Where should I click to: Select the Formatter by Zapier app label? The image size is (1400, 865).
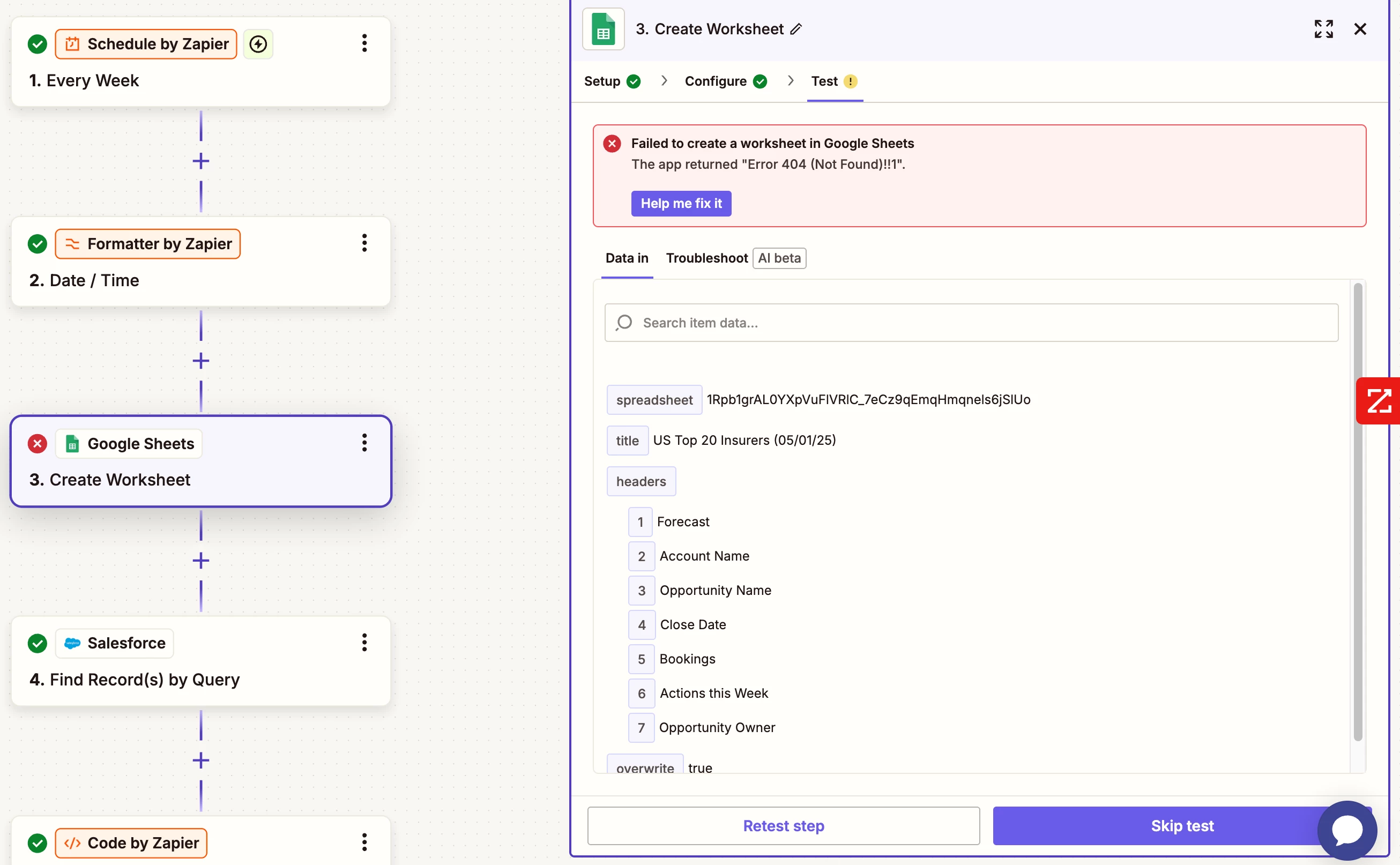click(147, 244)
